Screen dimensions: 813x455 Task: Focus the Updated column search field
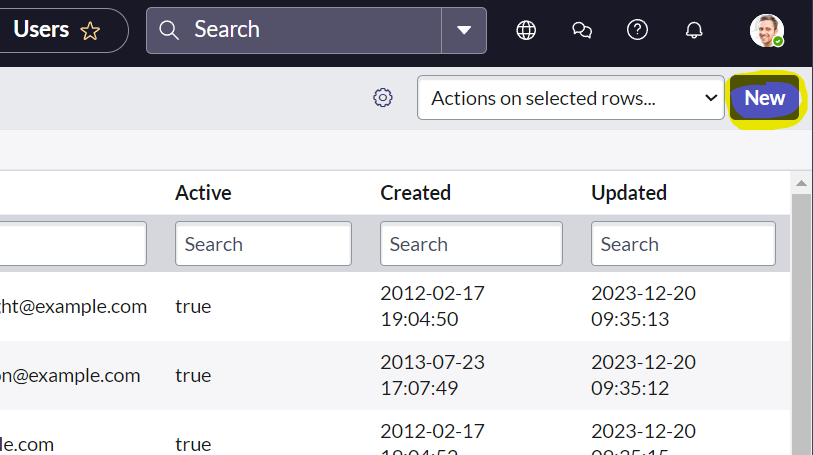[x=683, y=244]
